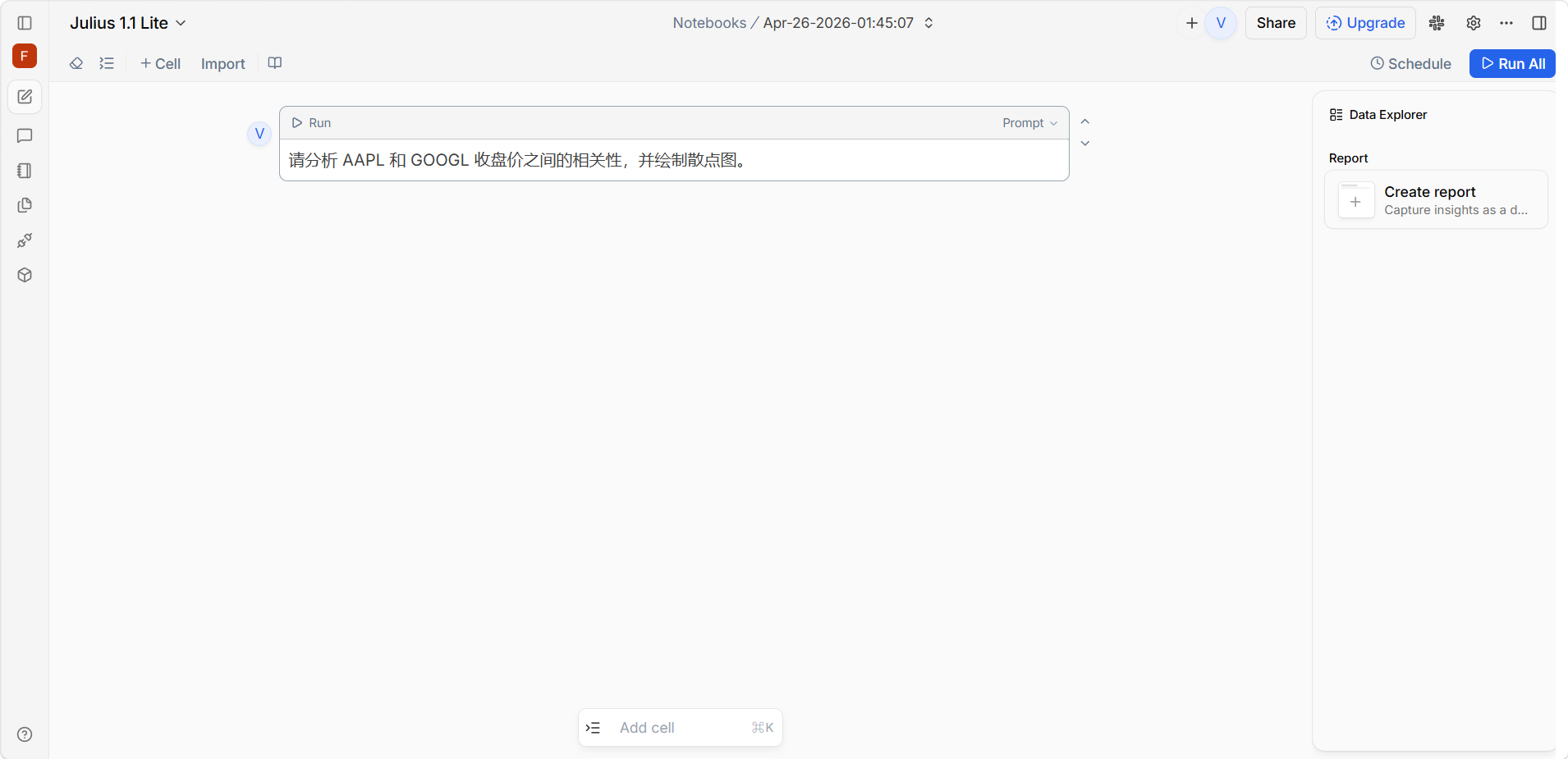Open the V user avatar in header
Screen dimensions: 1568x759
coord(1221,23)
